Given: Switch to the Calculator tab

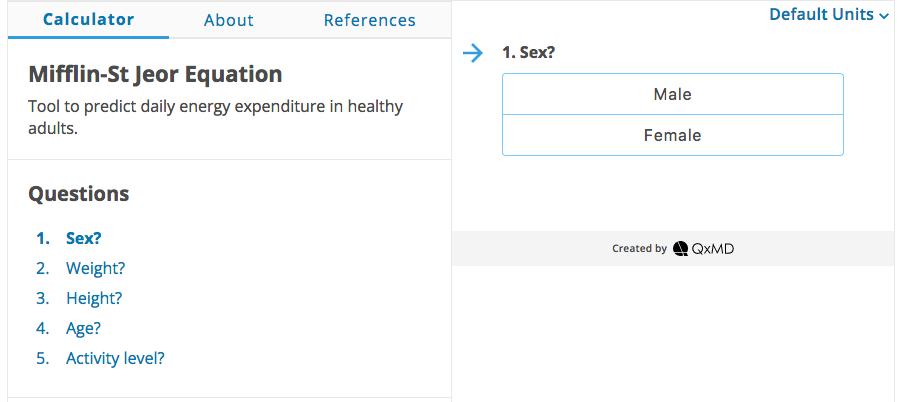Looking at the screenshot, I should pos(89,19).
